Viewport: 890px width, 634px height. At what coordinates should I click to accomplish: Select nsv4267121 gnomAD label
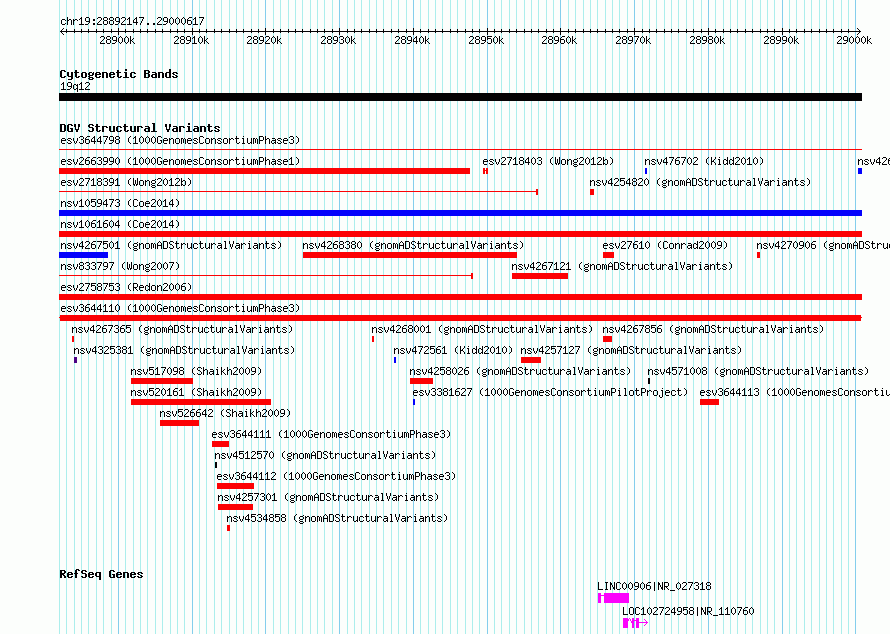[622, 266]
